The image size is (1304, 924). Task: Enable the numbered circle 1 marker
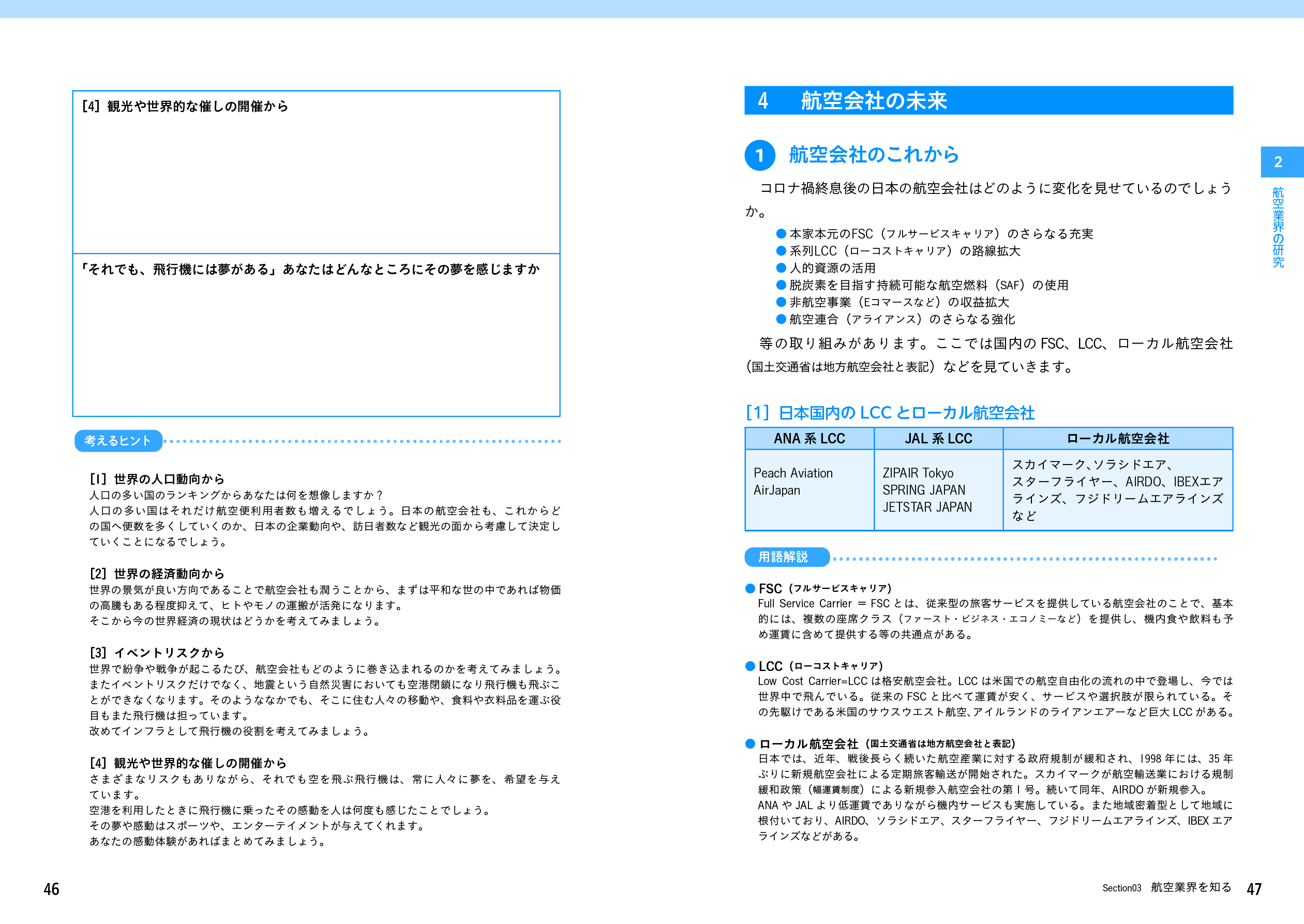pyautogui.click(x=760, y=154)
